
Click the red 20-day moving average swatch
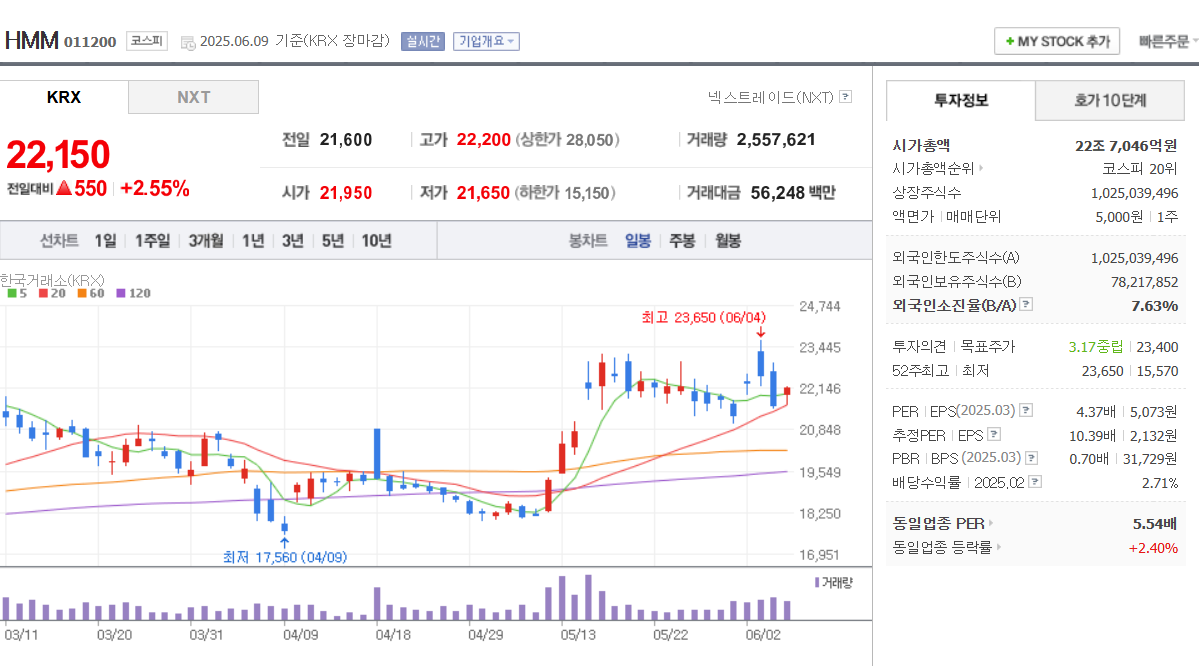click(x=43, y=293)
